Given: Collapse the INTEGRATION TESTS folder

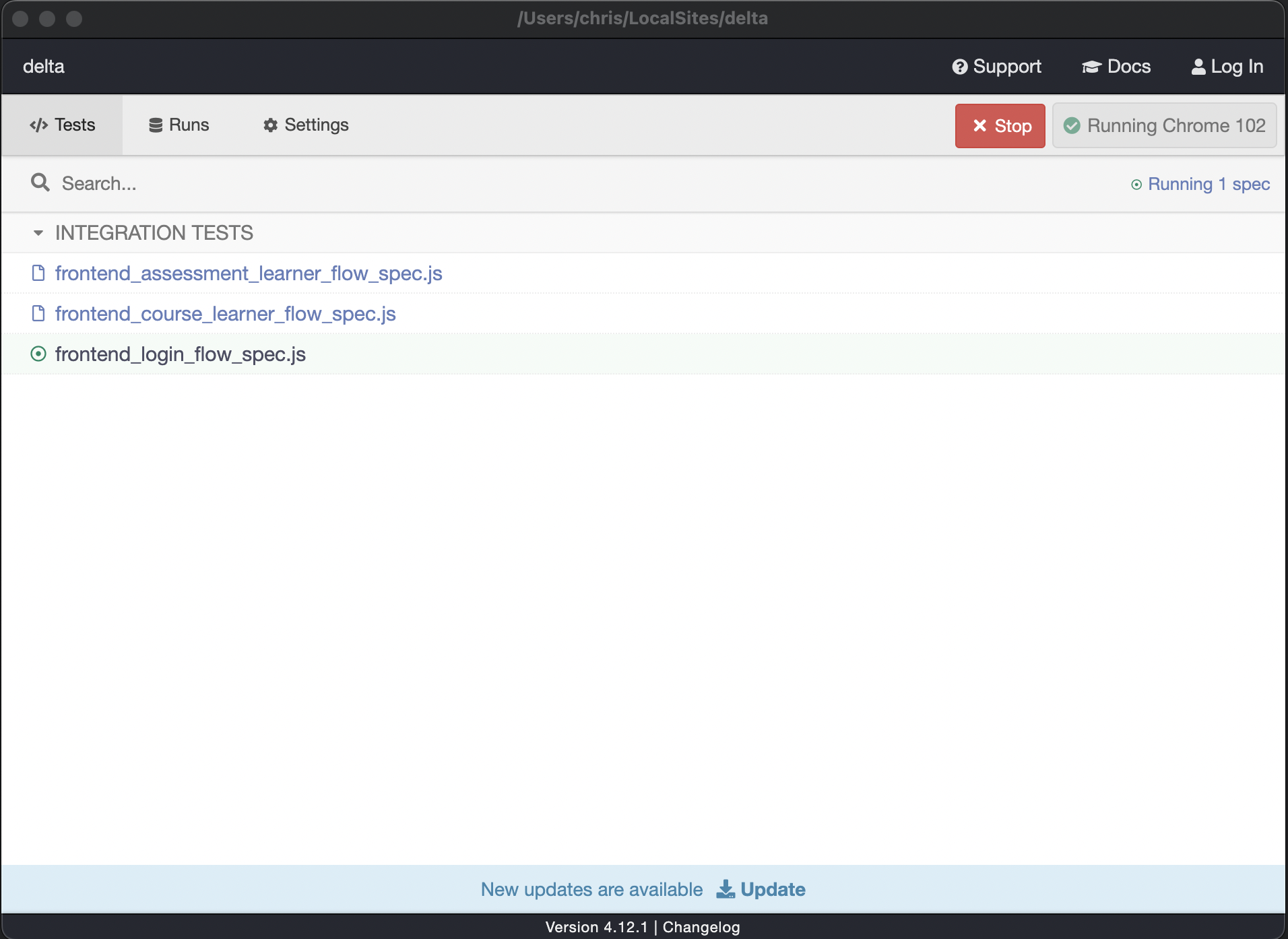Looking at the screenshot, I should [x=38, y=233].
